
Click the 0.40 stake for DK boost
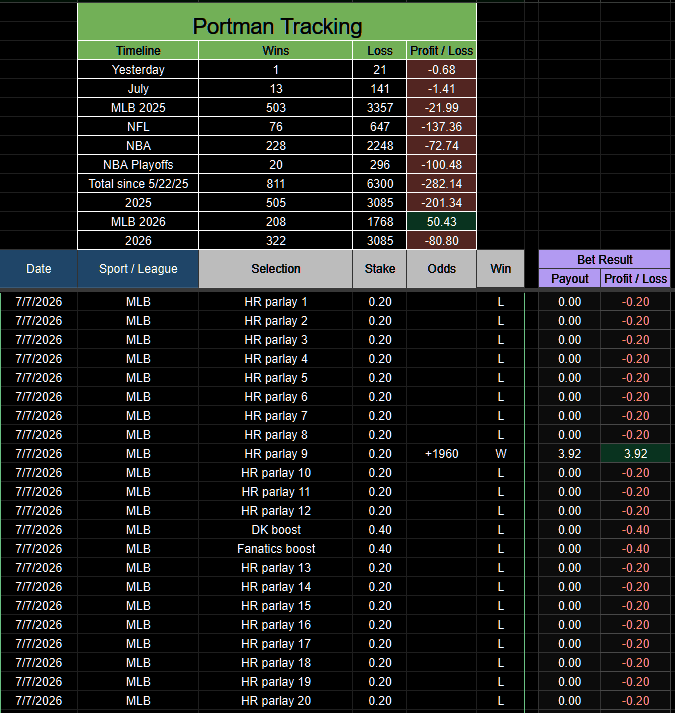click(380, 530)
